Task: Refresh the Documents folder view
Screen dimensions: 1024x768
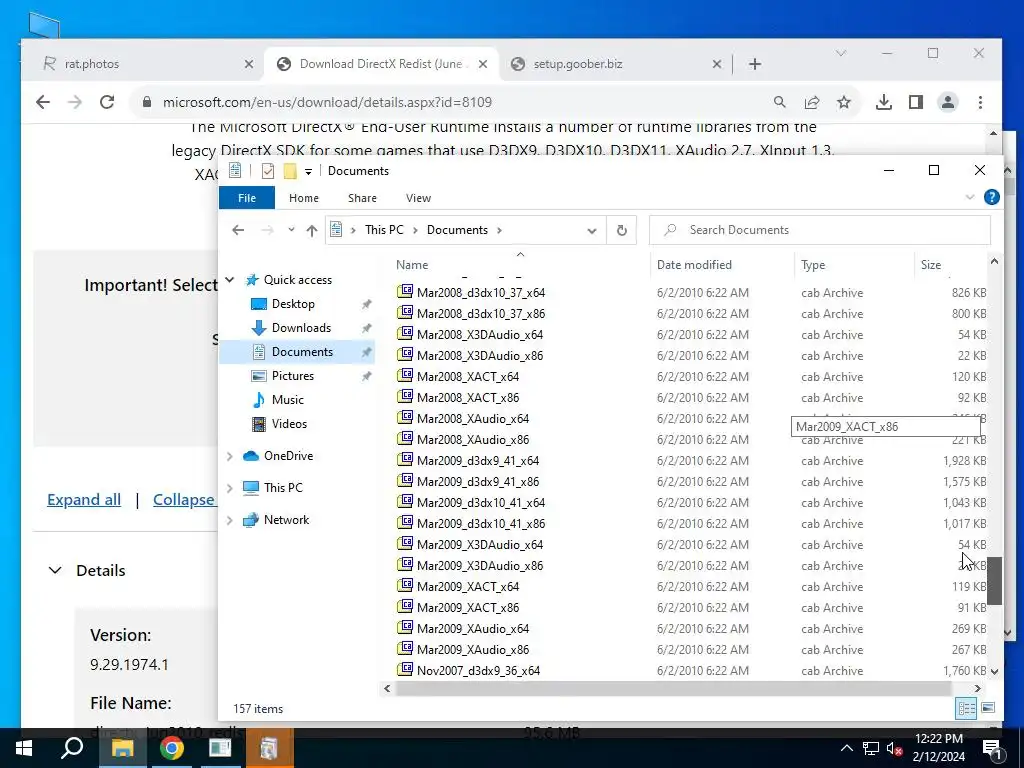Action: point(622,230)
